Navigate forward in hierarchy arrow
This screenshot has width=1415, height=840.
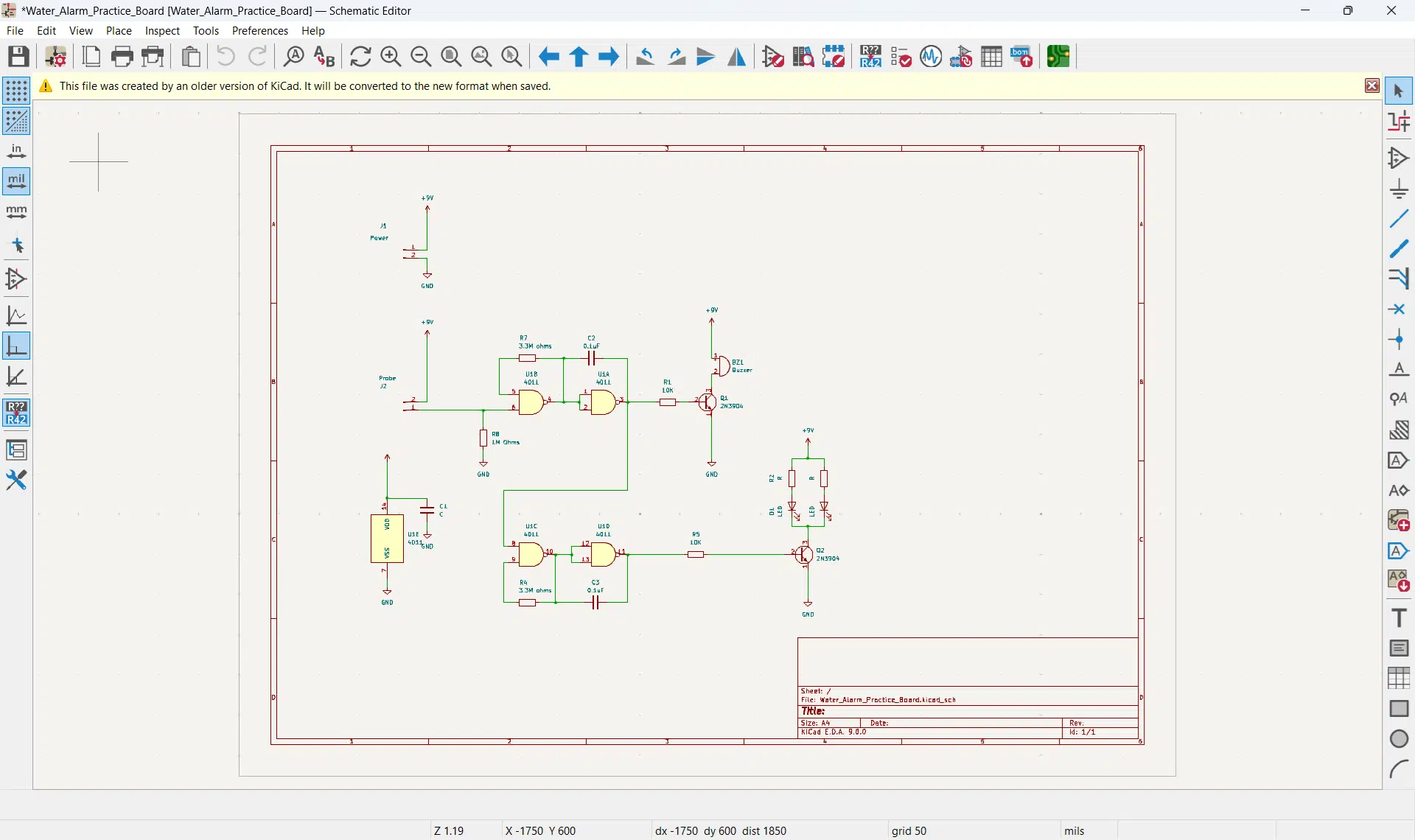tap(609, 57)
